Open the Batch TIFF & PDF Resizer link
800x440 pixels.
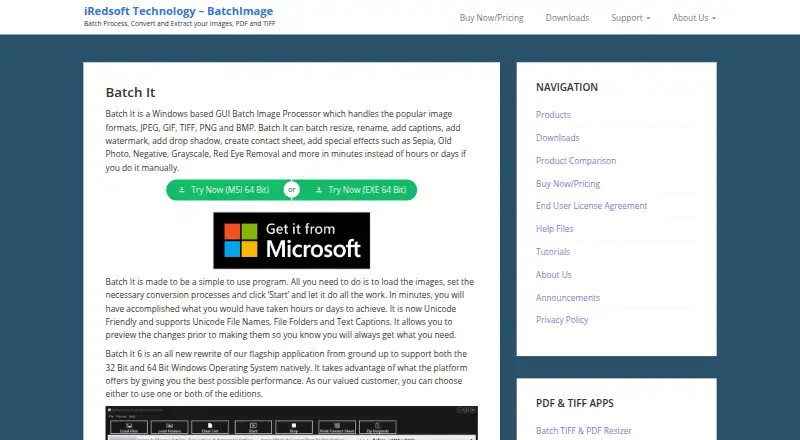[x=584, y=431]
